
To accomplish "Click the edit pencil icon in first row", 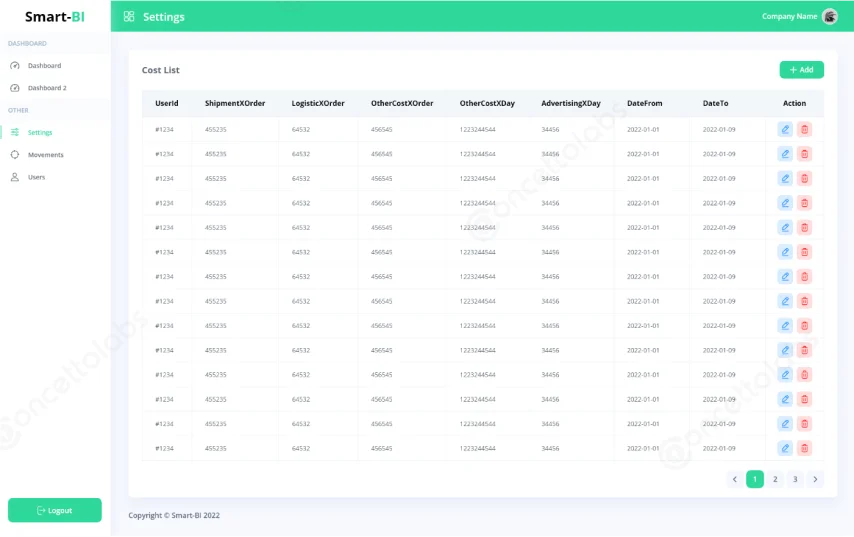I will (785, 129).
